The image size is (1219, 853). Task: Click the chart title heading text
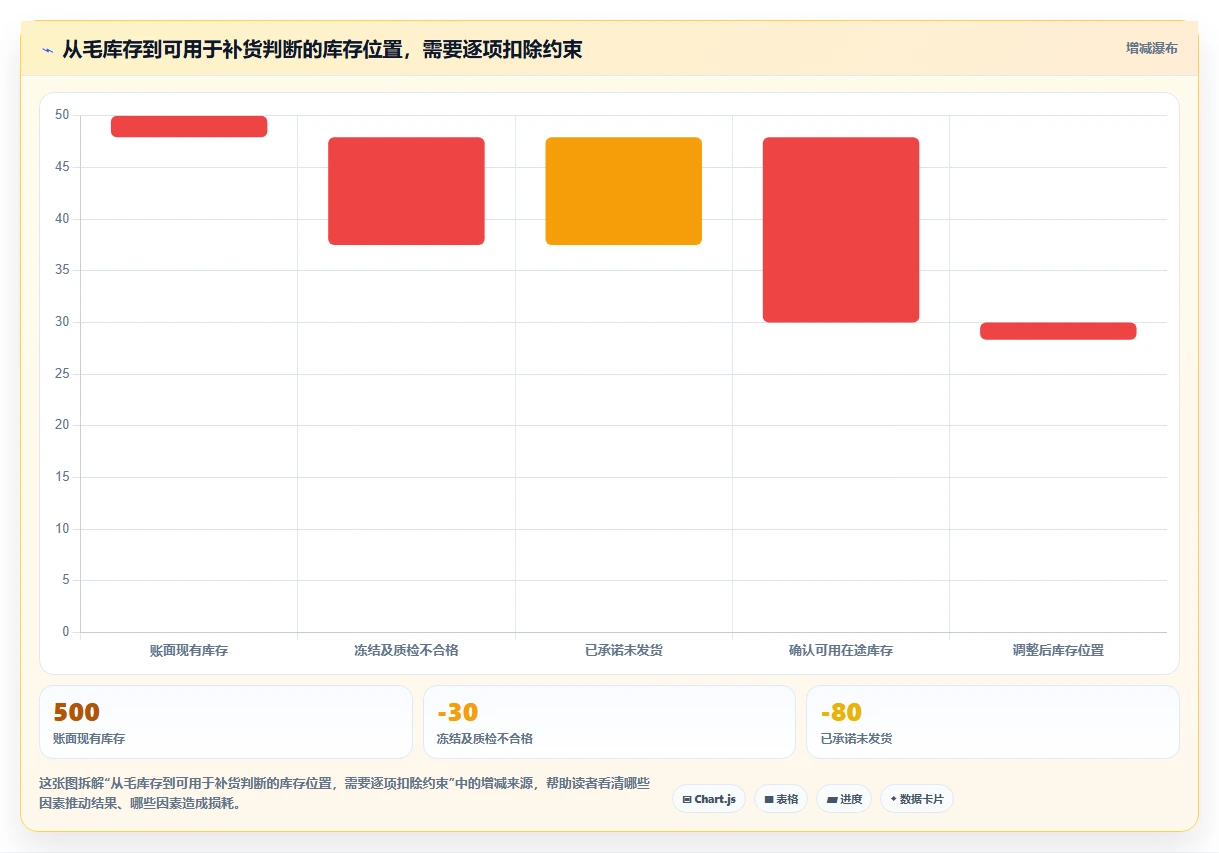[x=322, y=49]
